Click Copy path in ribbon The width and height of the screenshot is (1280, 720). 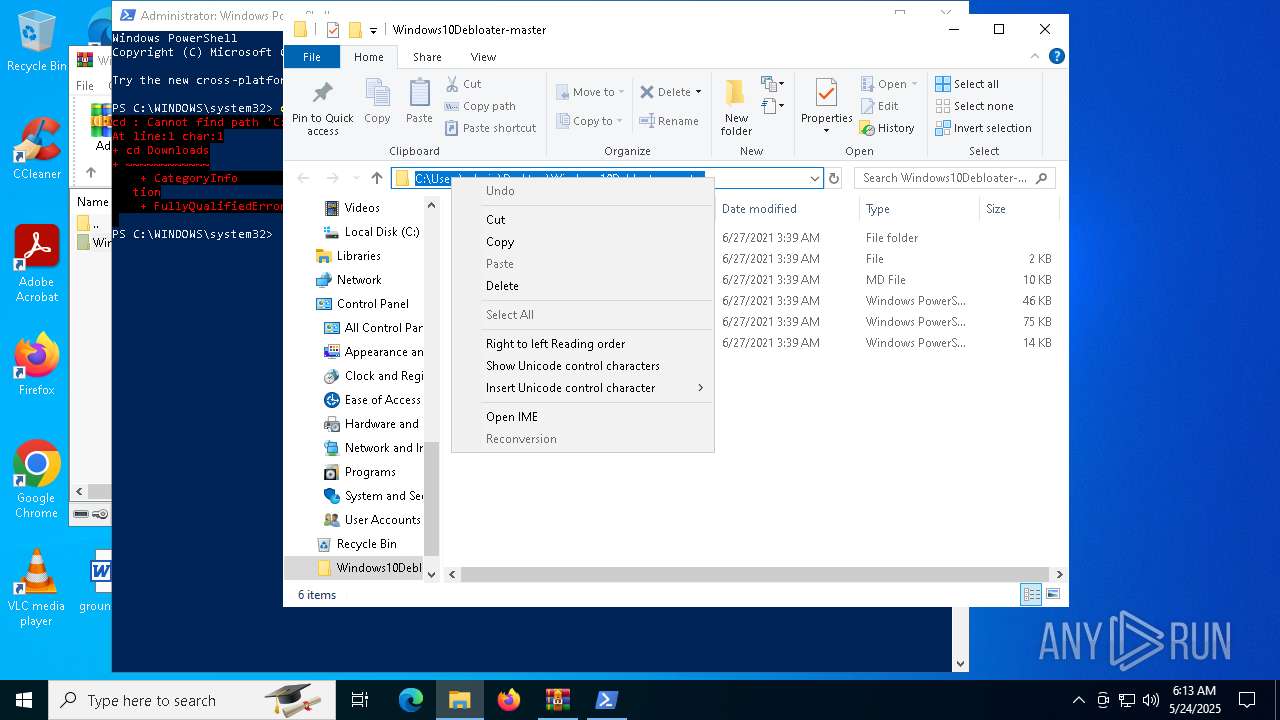480,106
